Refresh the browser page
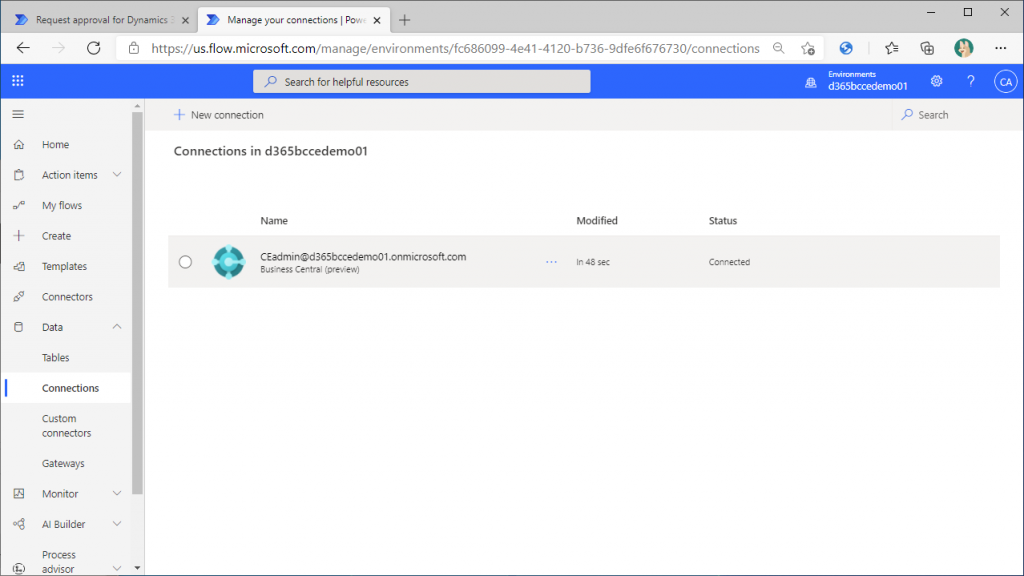This screenshot has height=576, width=1024. click(x=94, y=48)
